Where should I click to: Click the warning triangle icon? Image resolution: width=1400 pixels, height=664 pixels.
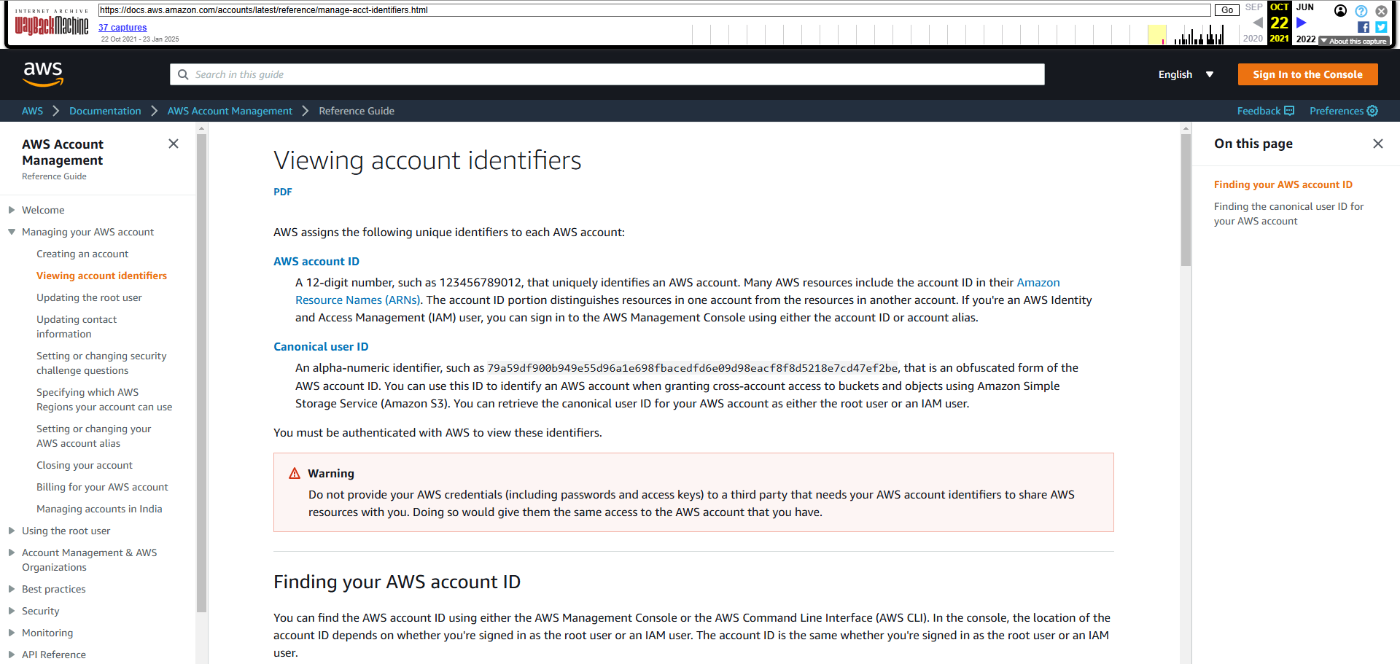[x=295, y=474]
